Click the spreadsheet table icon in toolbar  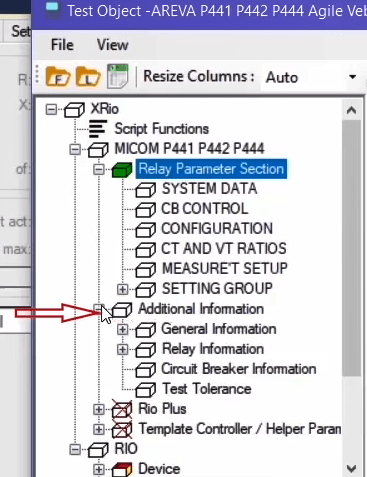coord(117,76)
